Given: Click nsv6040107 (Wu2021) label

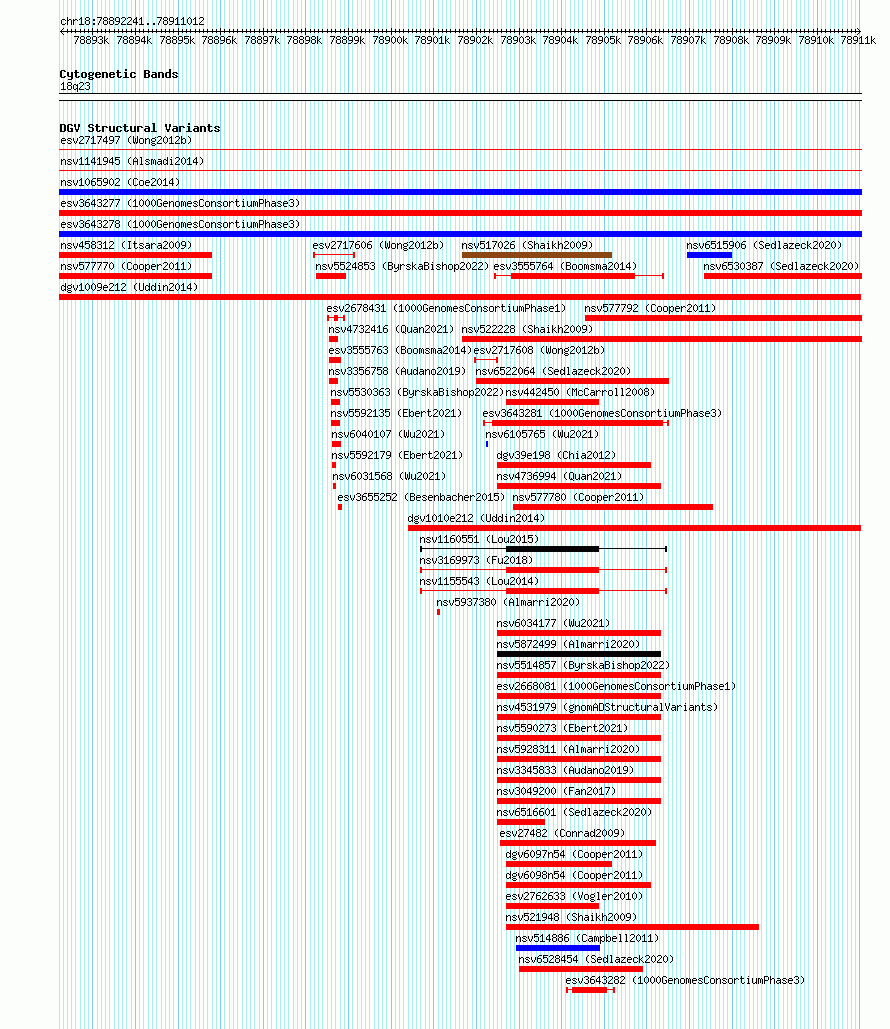Looking at the screenshot, I should click(x=389, y=434).
